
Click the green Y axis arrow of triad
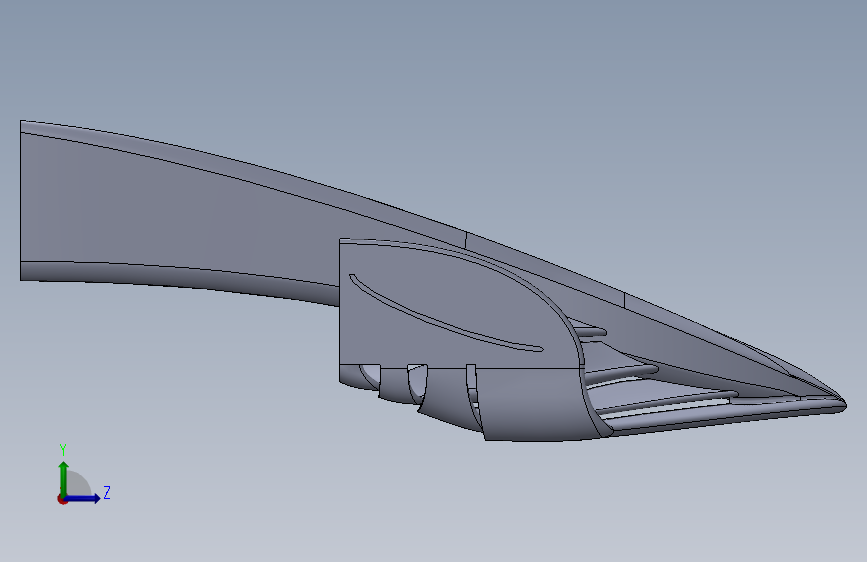click(x=64, y=478)
